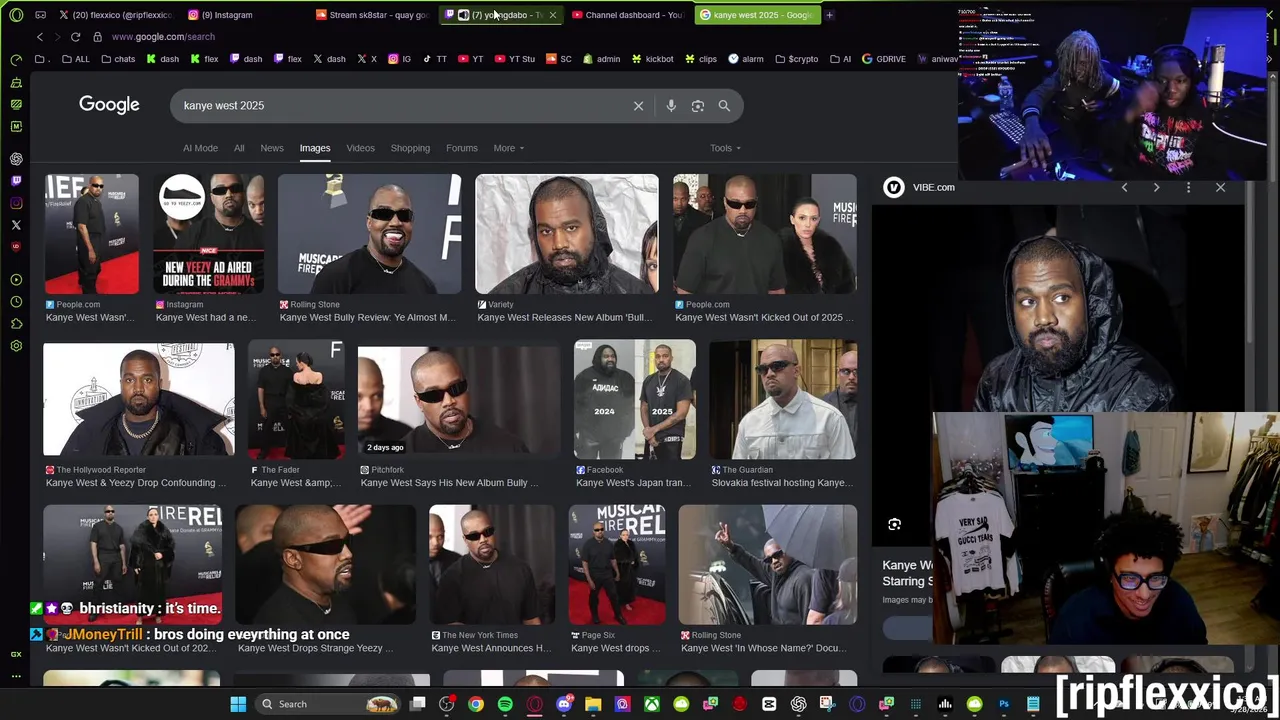Screen dimensions: 1280x720
Task: Close the VIBE.com image preview panel
Action: point(1220,187)
